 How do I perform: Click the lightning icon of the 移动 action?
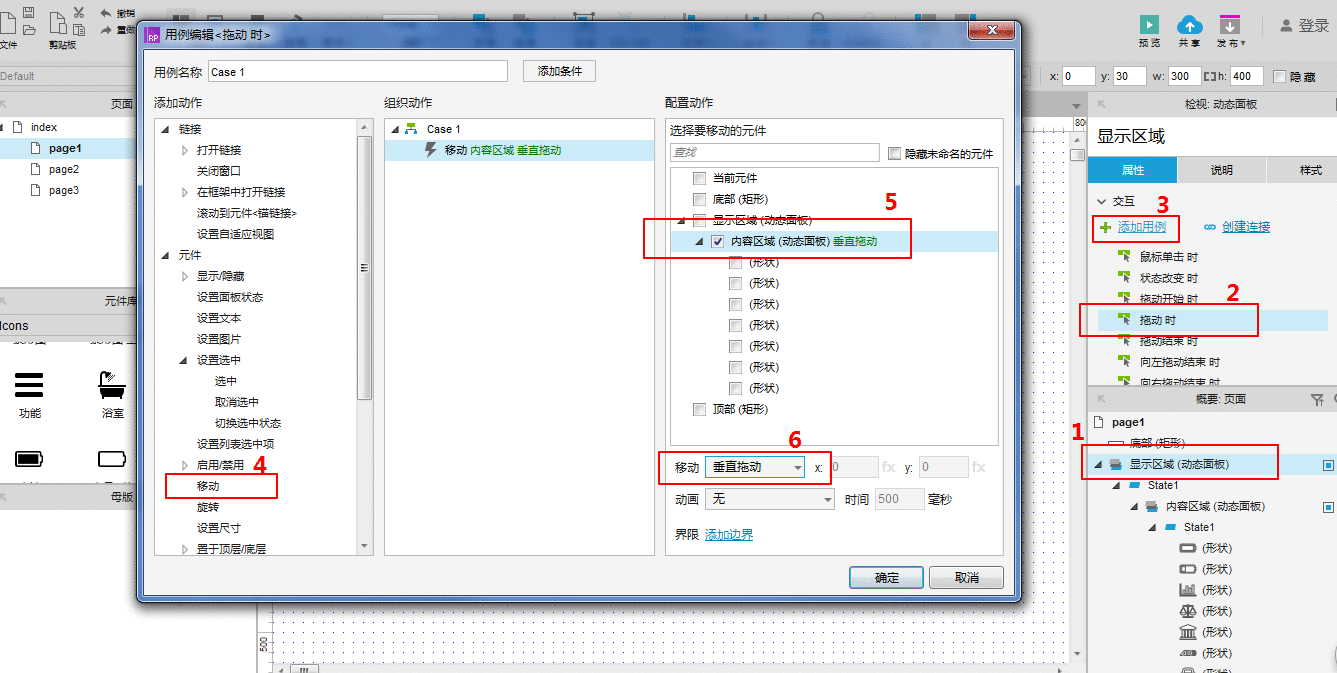(x=431, y=150)
